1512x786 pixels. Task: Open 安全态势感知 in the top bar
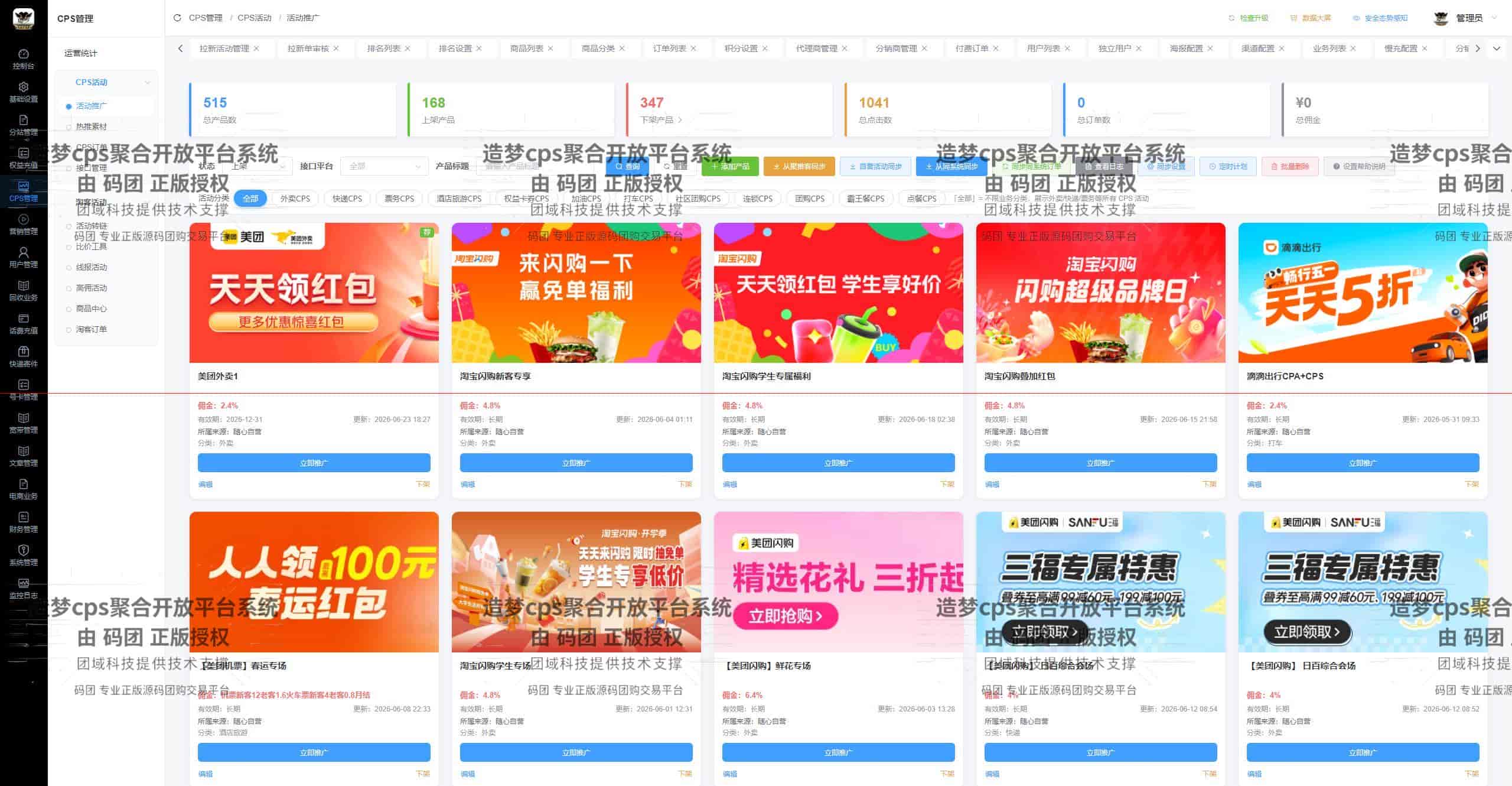point(1380,18)
